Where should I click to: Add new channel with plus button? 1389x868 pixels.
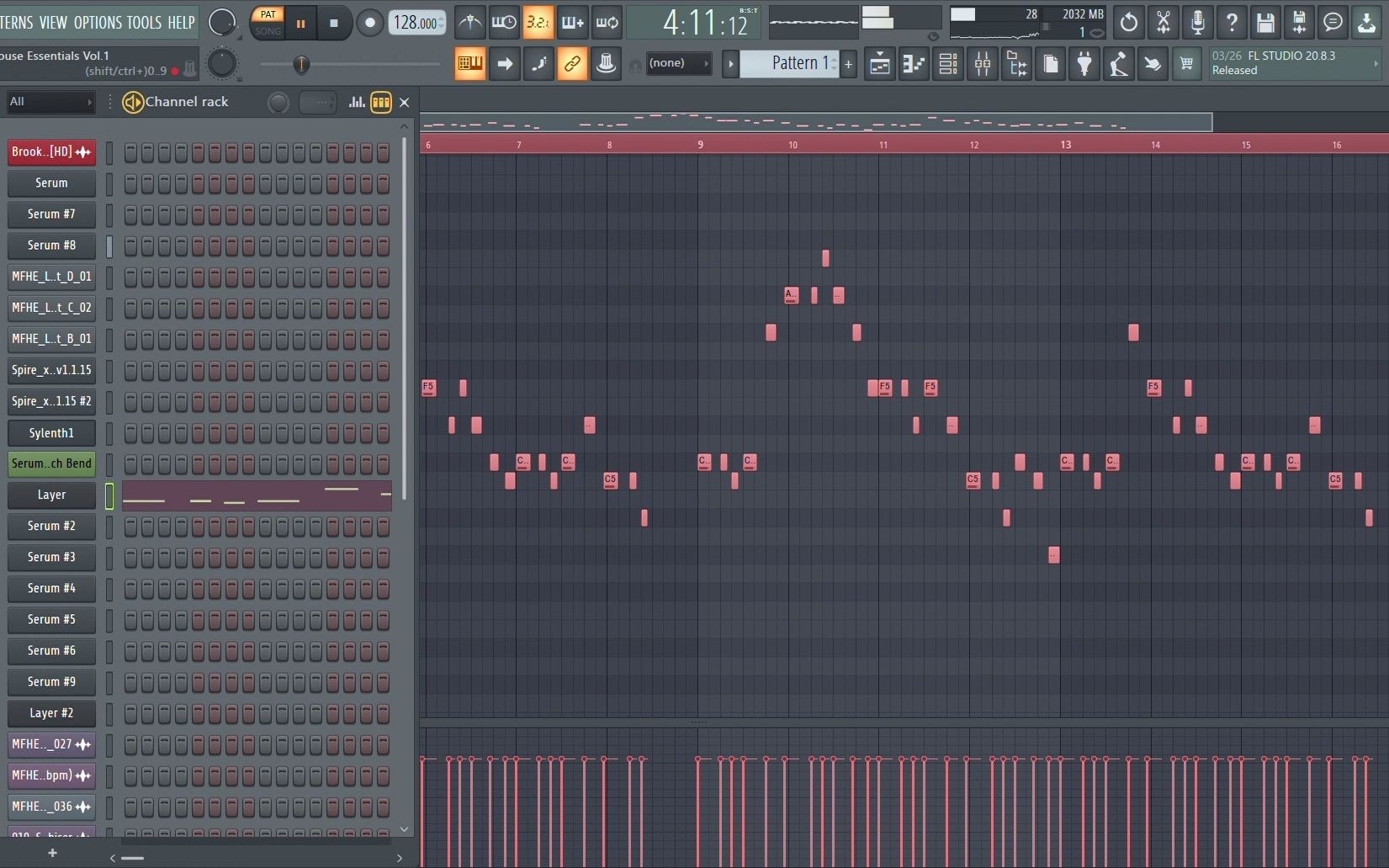52,853
